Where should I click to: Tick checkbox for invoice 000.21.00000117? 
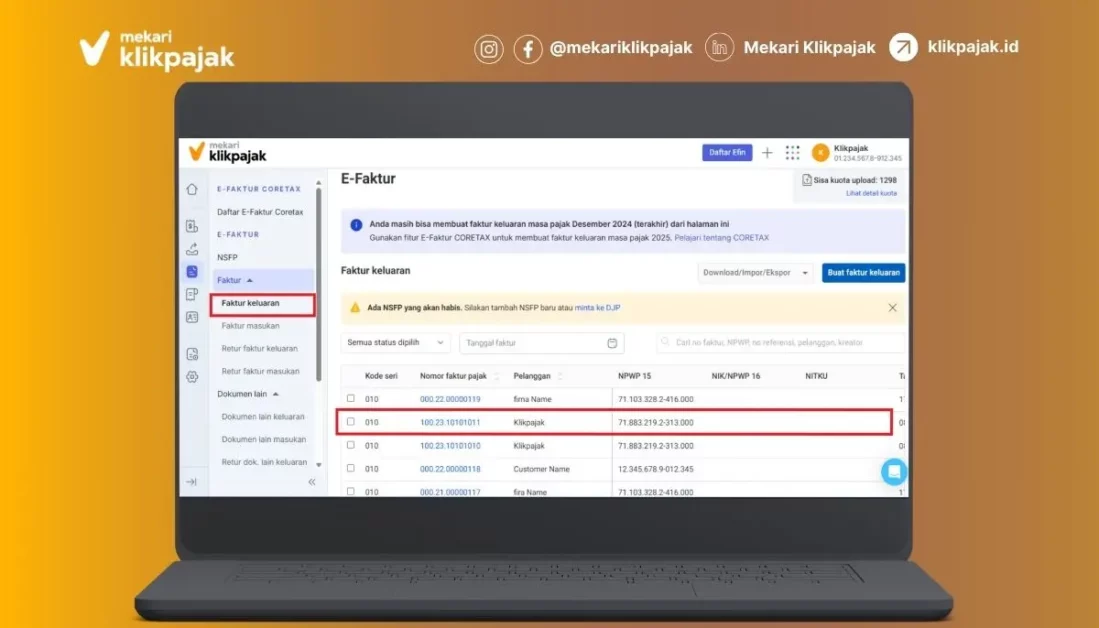[x=350, y=491]
